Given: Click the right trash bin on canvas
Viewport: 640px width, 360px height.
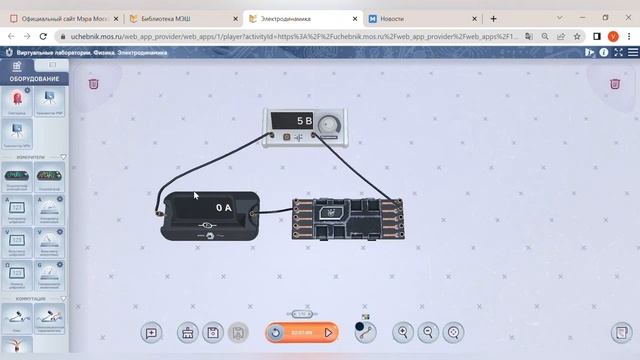Looking at the screenshot, I should (x=615, y=84).
